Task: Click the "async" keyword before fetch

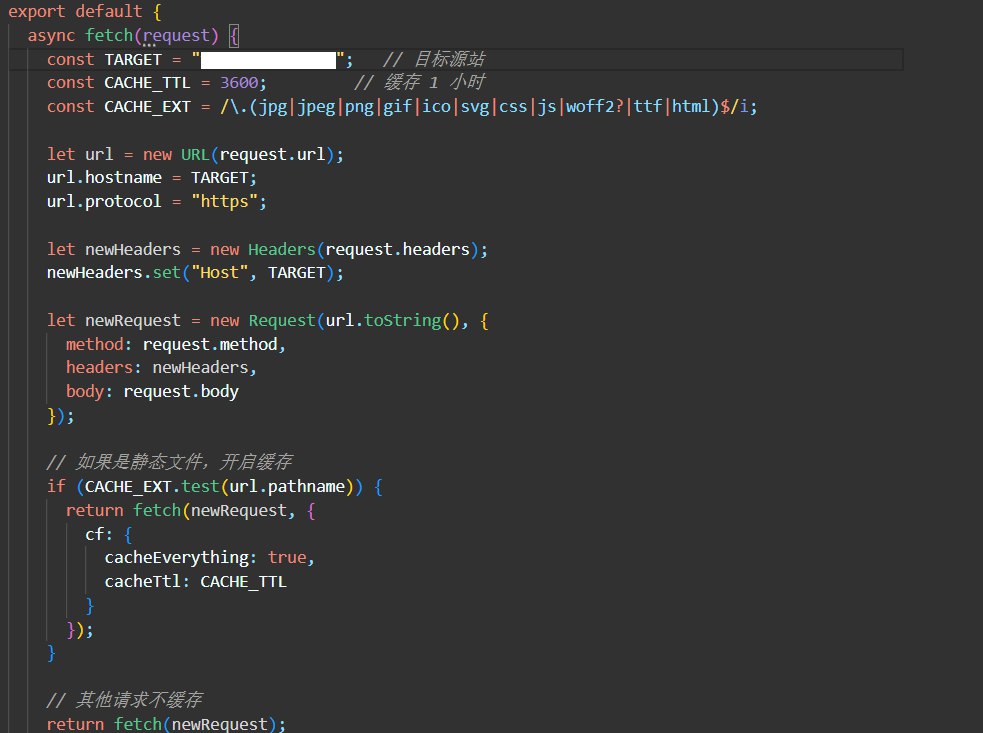Action: 51,35
